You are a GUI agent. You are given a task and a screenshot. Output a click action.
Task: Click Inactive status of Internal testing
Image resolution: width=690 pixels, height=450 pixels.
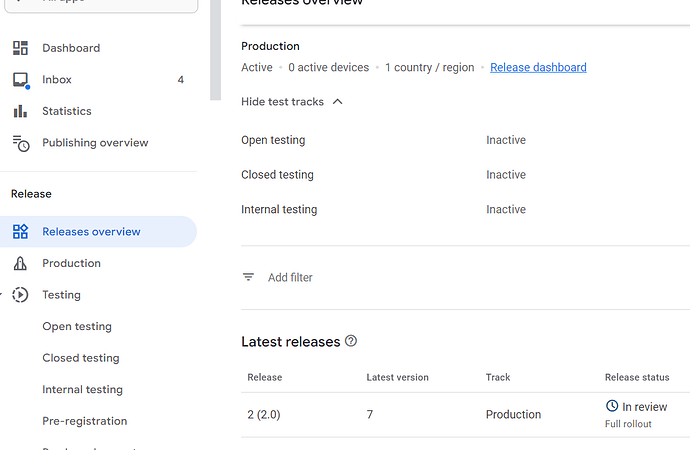[506, 209]
